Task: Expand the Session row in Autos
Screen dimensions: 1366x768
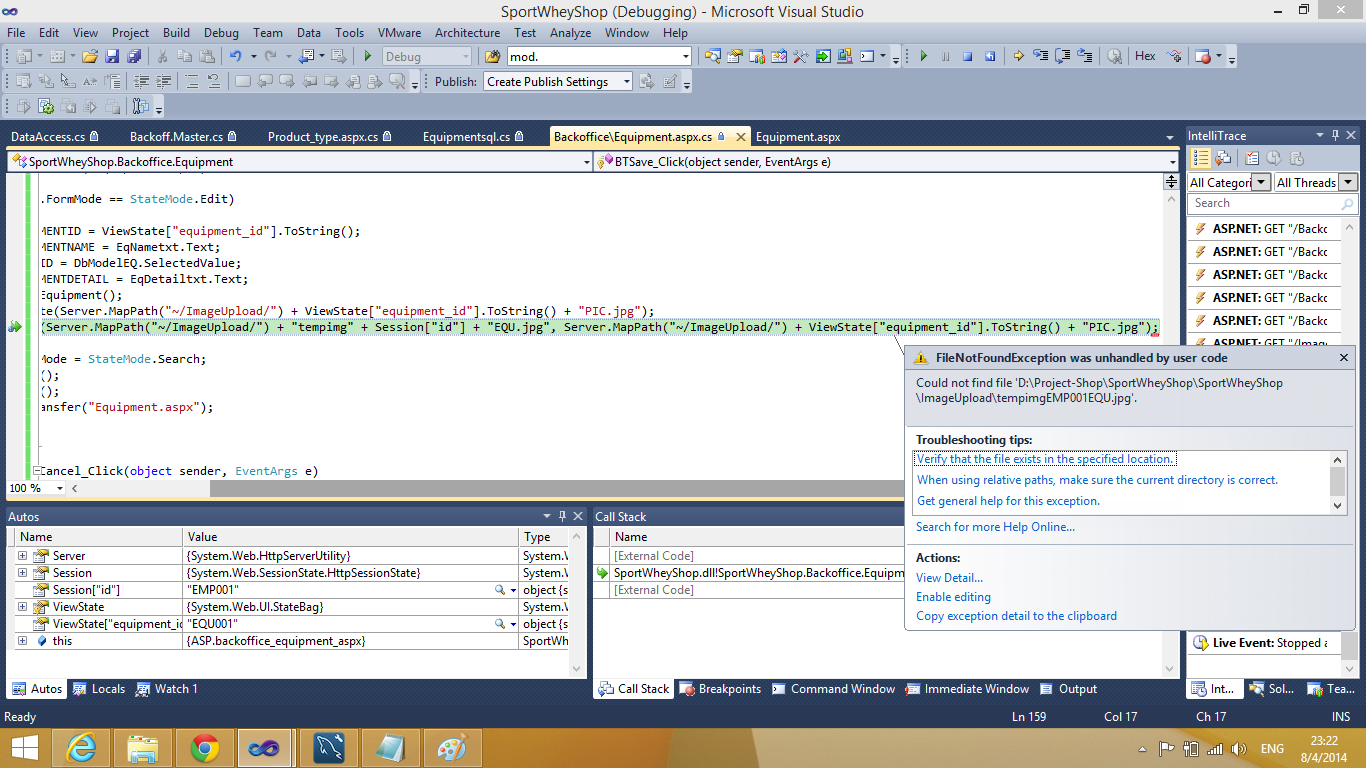Action: click(22, 573)
